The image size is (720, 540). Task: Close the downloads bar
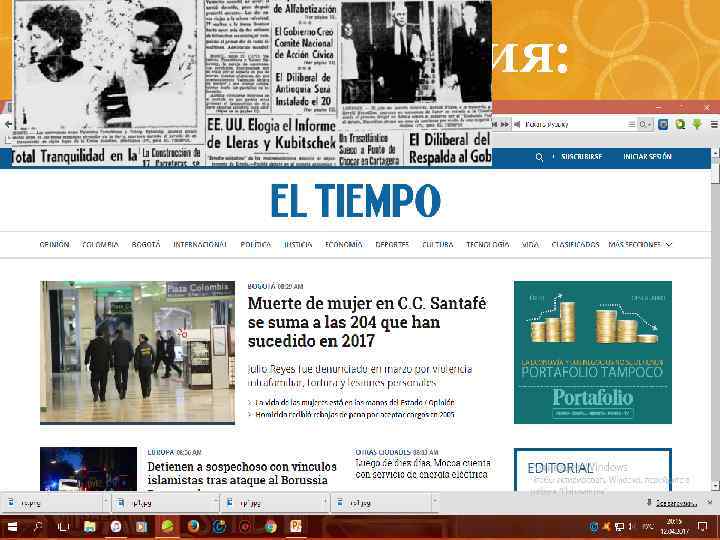(x=709, y=503)
